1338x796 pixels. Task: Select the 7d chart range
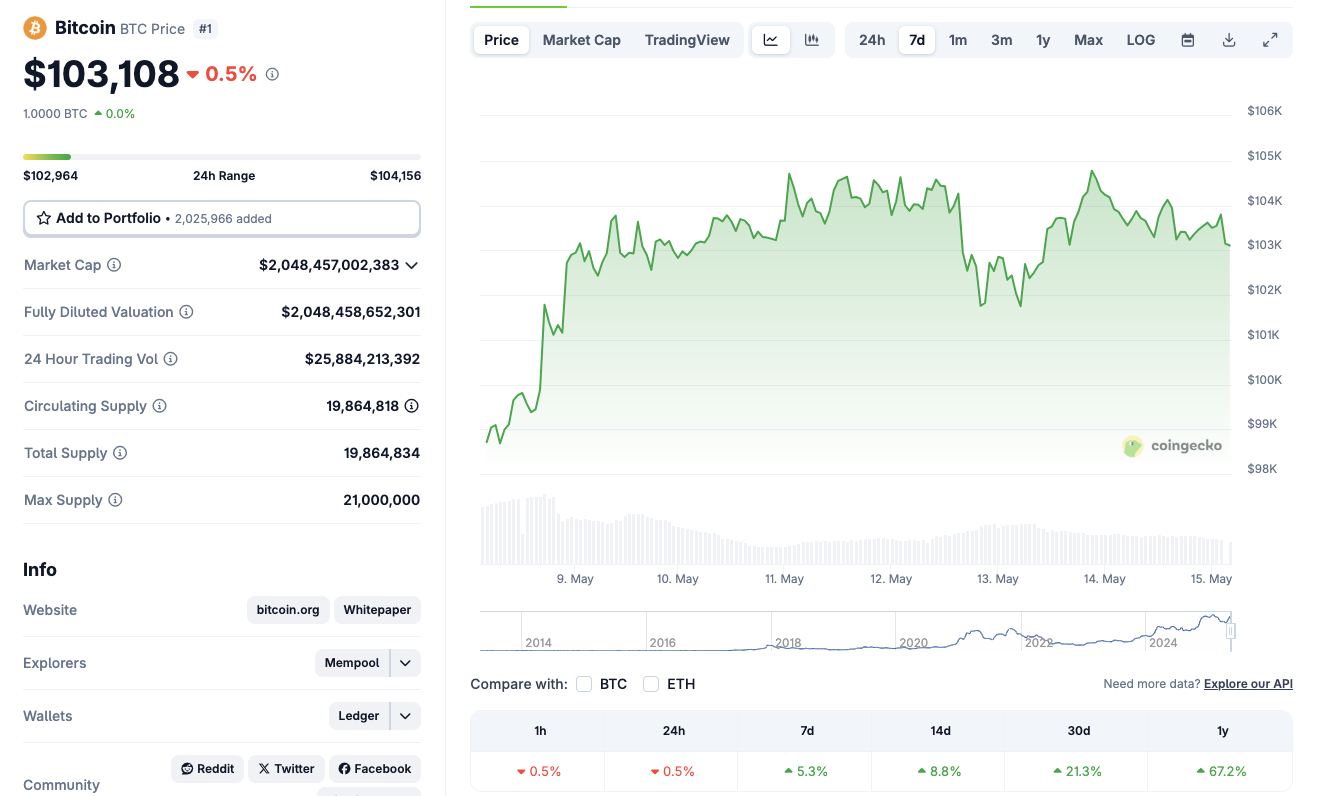[x=917, y=40]
